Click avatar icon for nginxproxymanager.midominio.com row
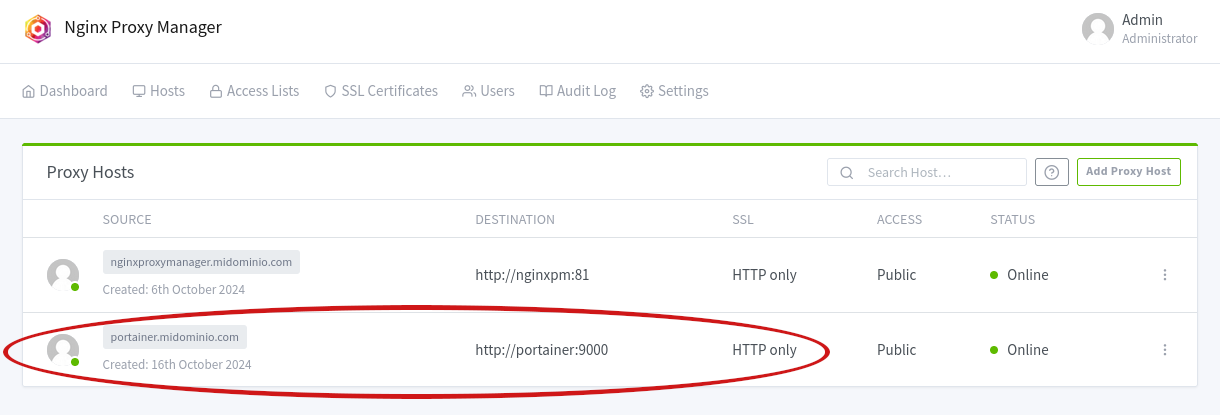 pos(63,275)
